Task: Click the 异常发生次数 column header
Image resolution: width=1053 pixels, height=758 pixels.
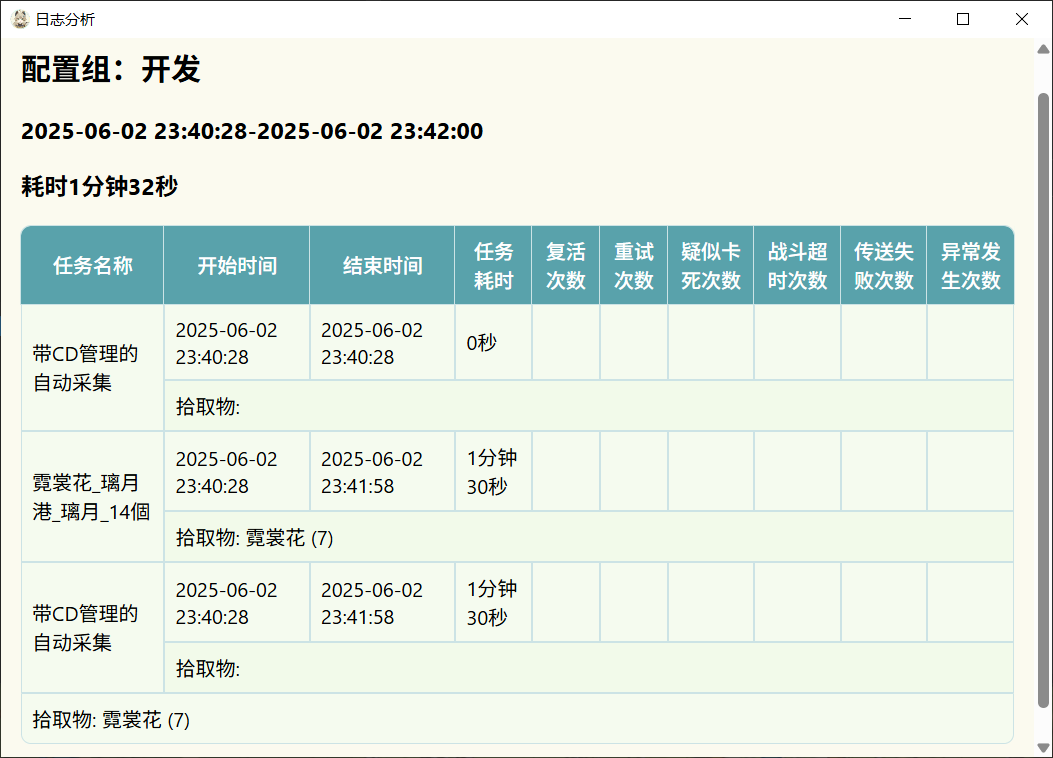Action: point(970,265)
